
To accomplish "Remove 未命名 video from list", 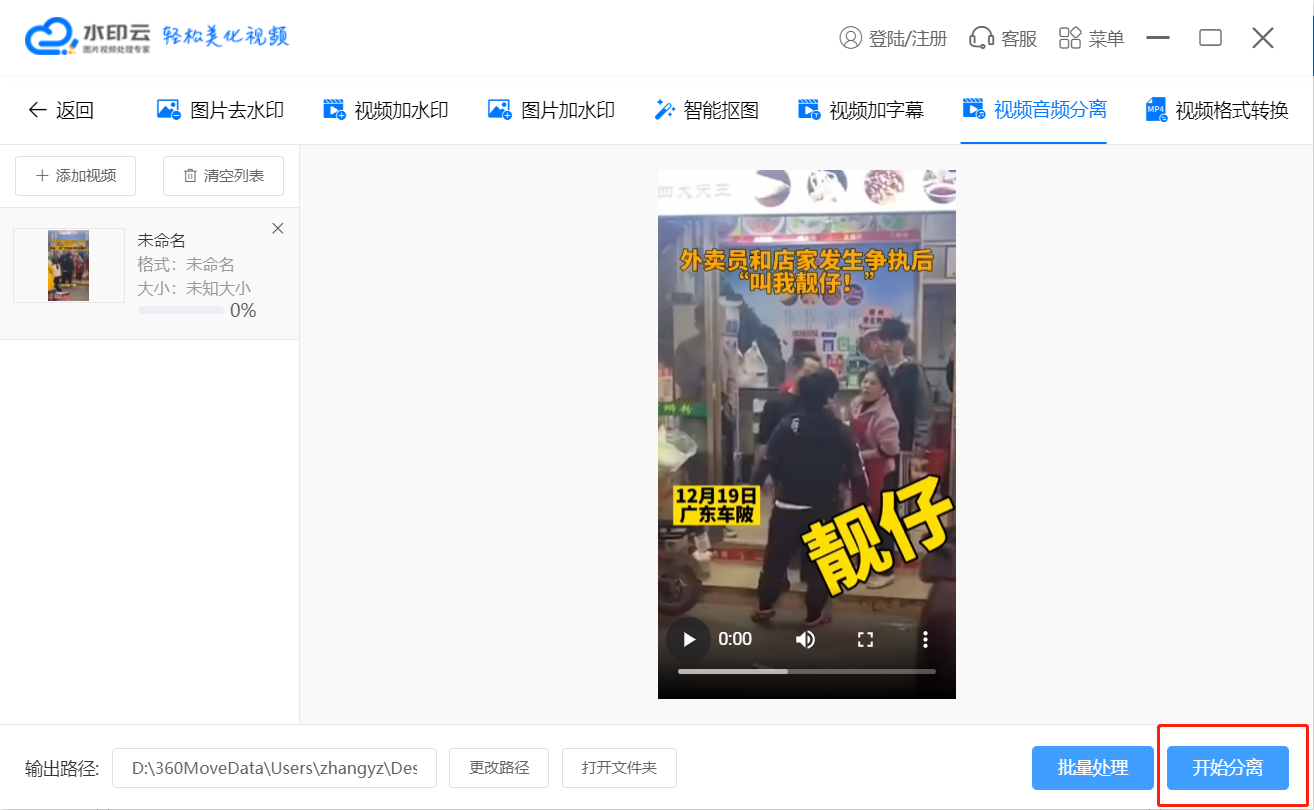I will click(278, 228).
